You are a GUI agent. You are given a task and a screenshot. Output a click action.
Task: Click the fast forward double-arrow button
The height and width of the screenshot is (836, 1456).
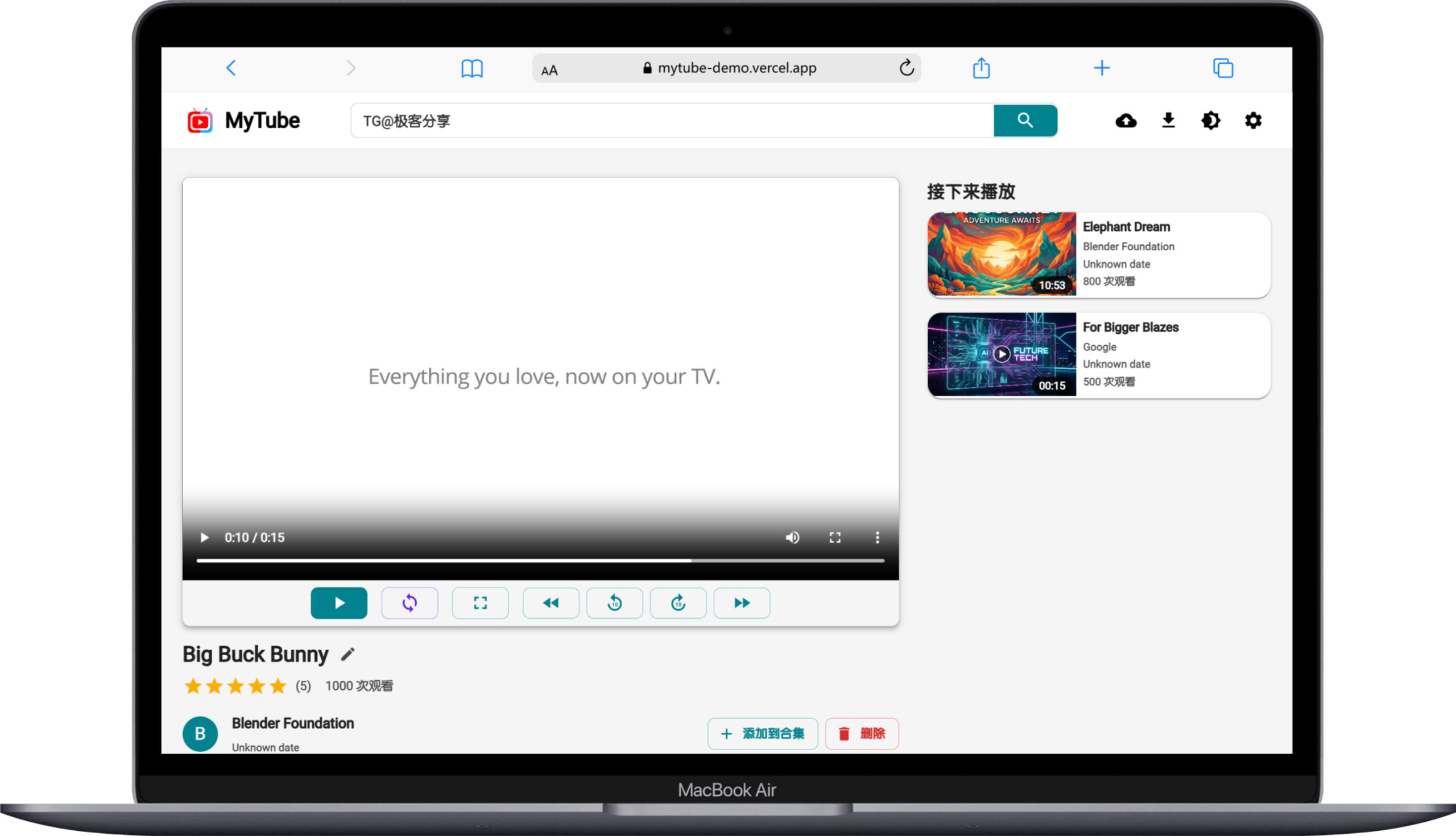[x=742, y=603]
